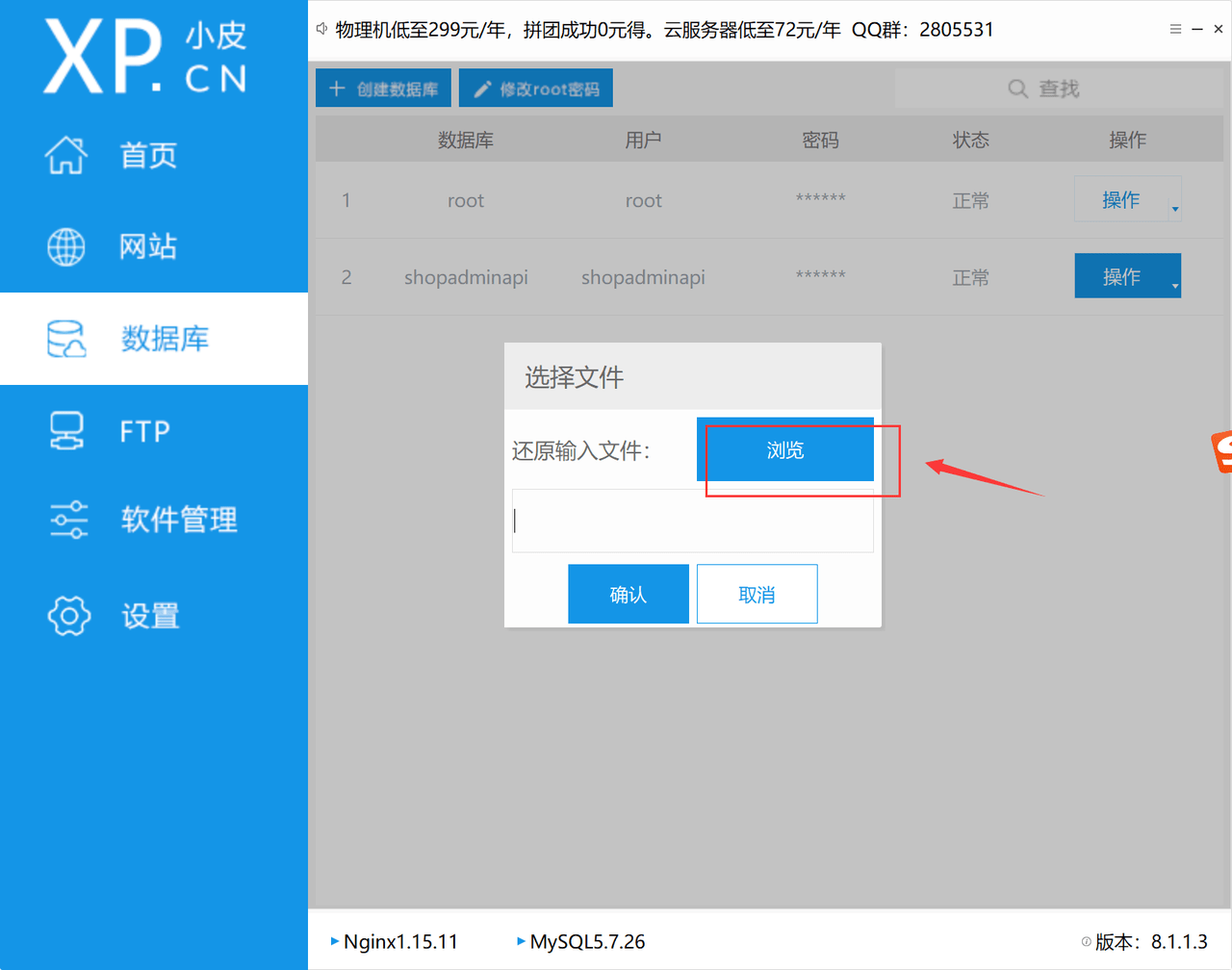Viewport: 1232px width, 970px height.
Task: Click the password cell of root row
Action: point(820,198)
